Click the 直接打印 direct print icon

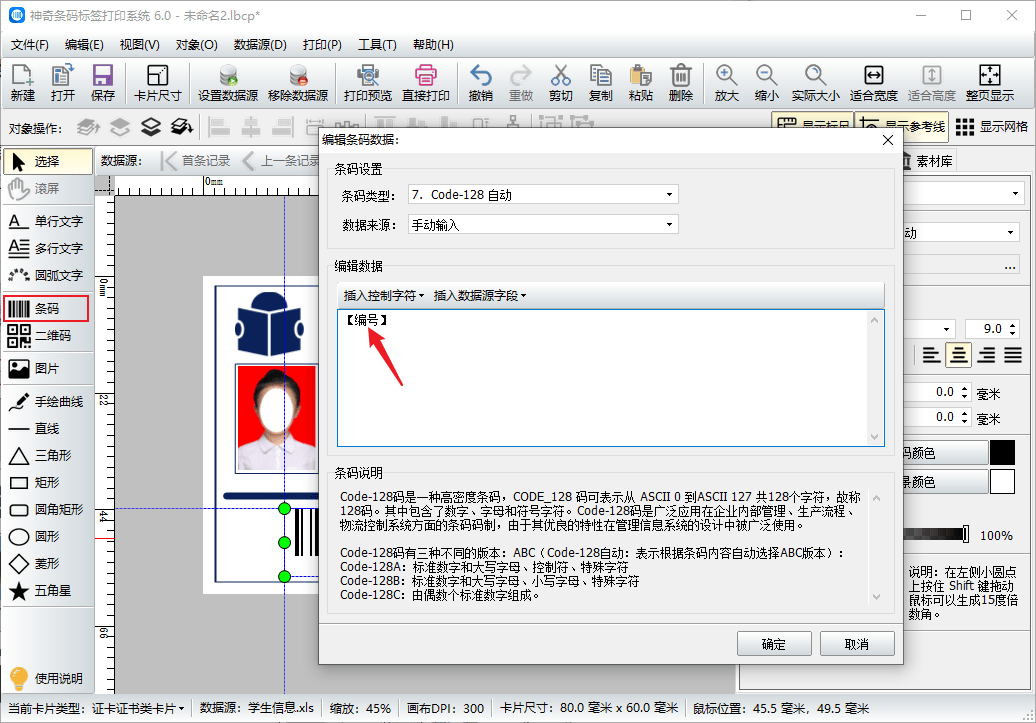(425, 82)
